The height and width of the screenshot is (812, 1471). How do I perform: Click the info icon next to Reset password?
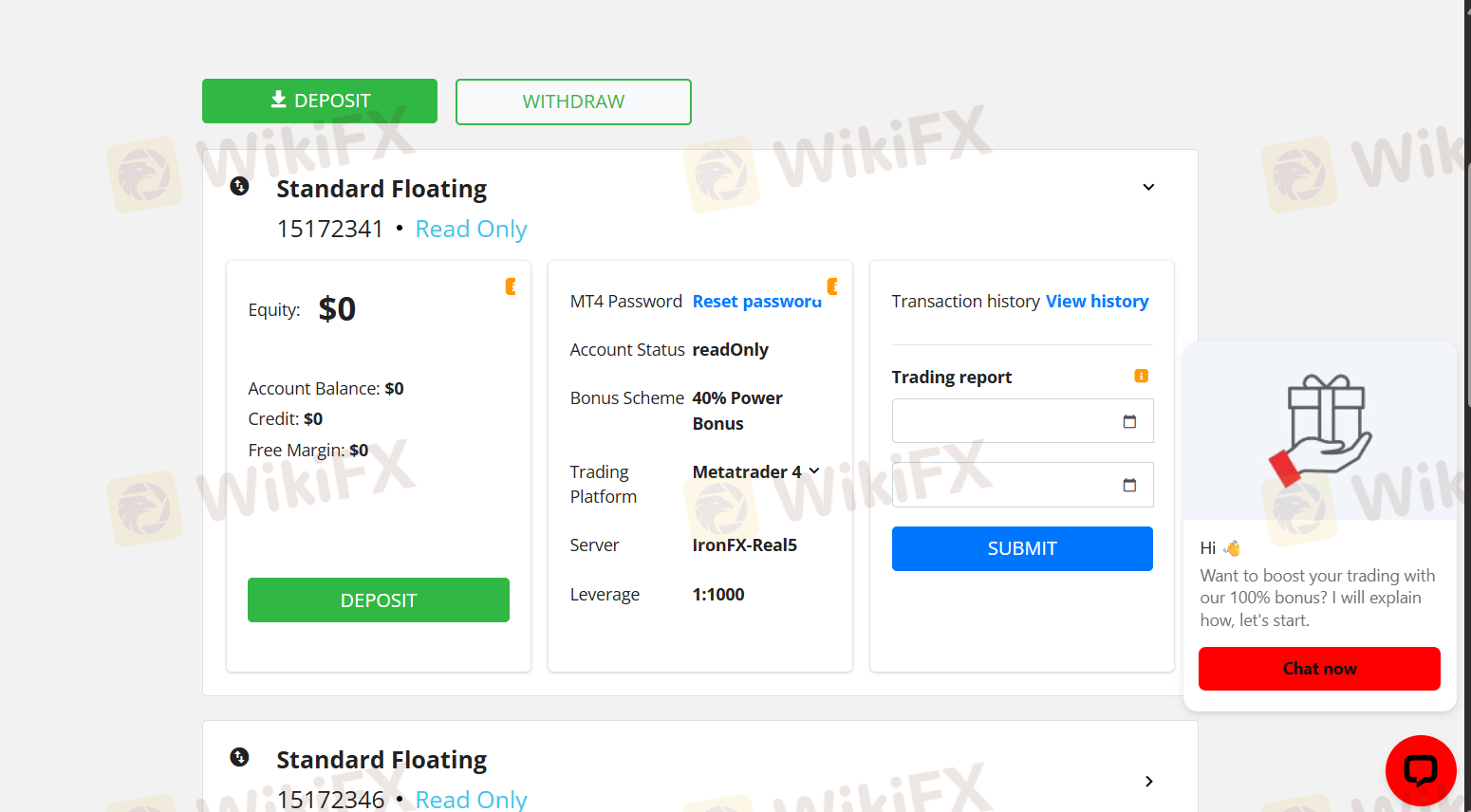(832, 286)
